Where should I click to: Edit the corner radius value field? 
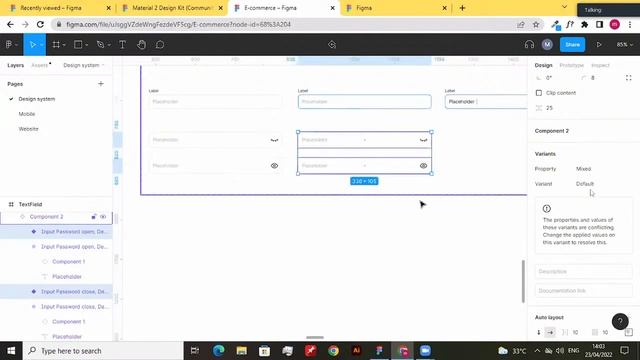(x=593, y=78)
